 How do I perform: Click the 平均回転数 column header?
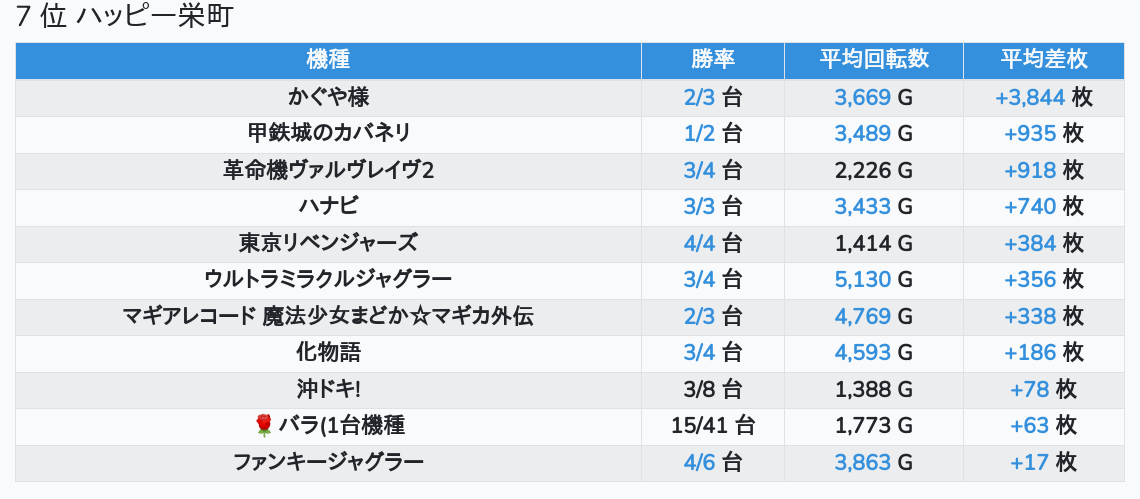click(x=874, y=60)
